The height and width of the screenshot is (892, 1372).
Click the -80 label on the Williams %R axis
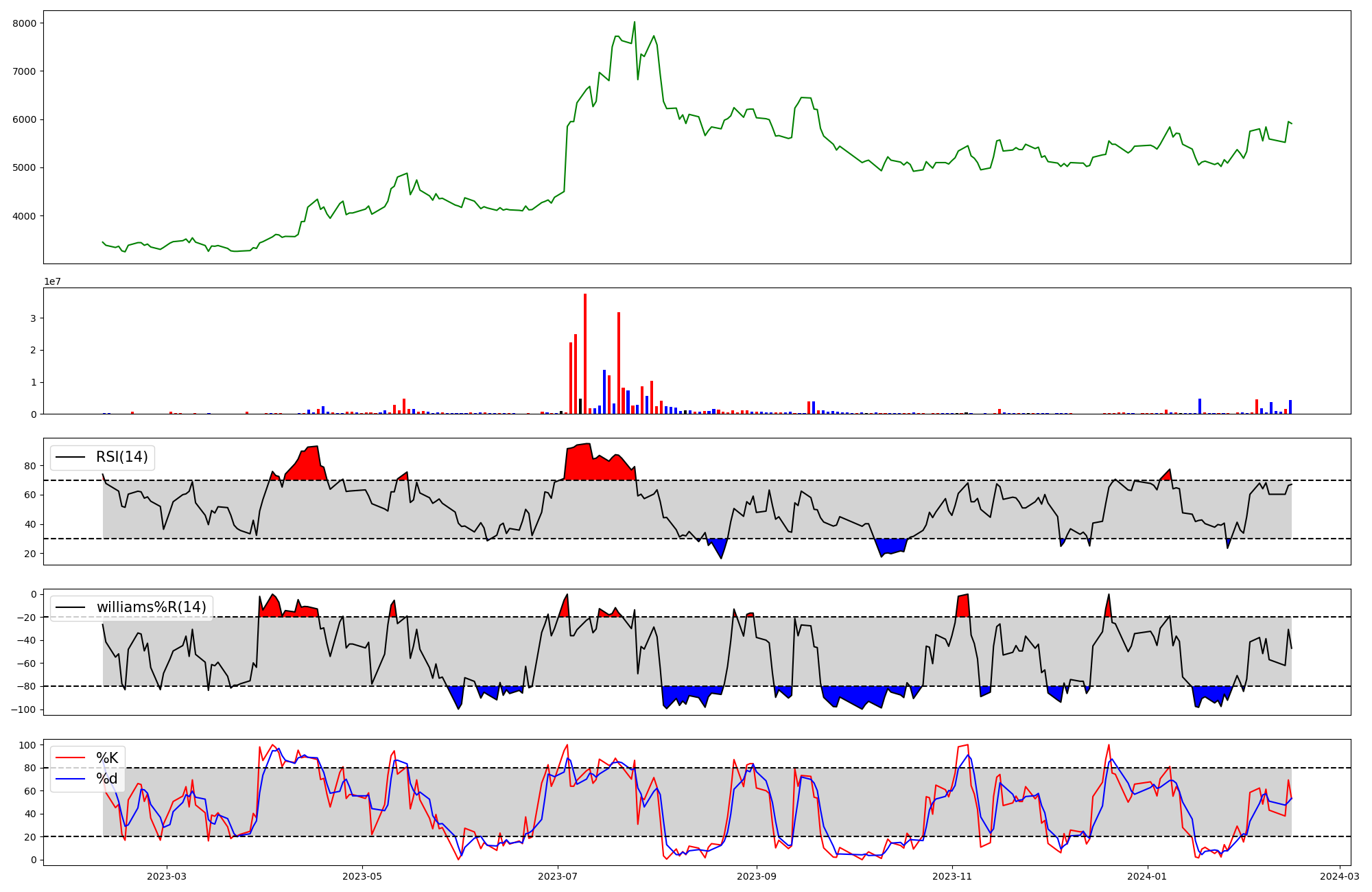[27, 687]
